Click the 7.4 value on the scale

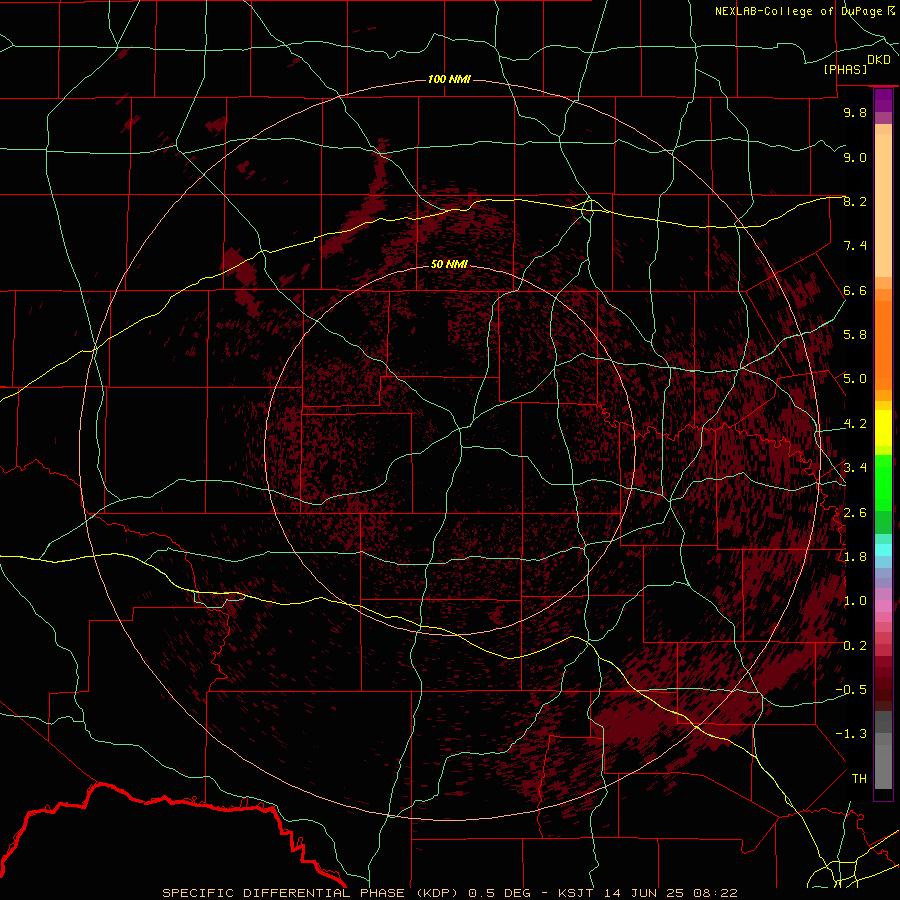pyautogui.click(x=855, y=246)
